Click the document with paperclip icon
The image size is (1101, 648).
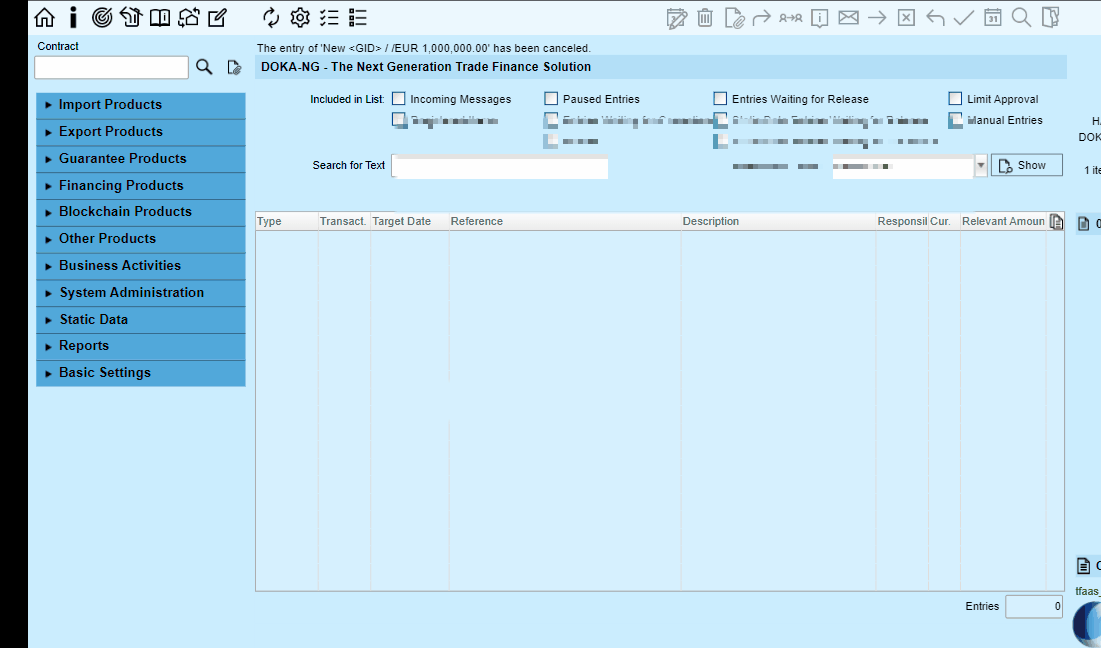734,18
